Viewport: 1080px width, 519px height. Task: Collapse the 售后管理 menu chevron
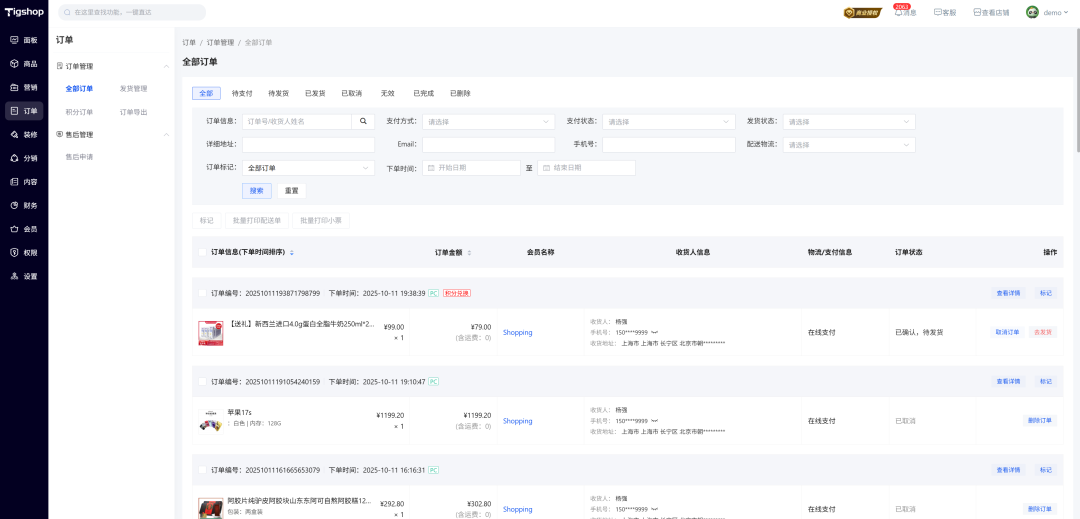(x=166, y=134)
